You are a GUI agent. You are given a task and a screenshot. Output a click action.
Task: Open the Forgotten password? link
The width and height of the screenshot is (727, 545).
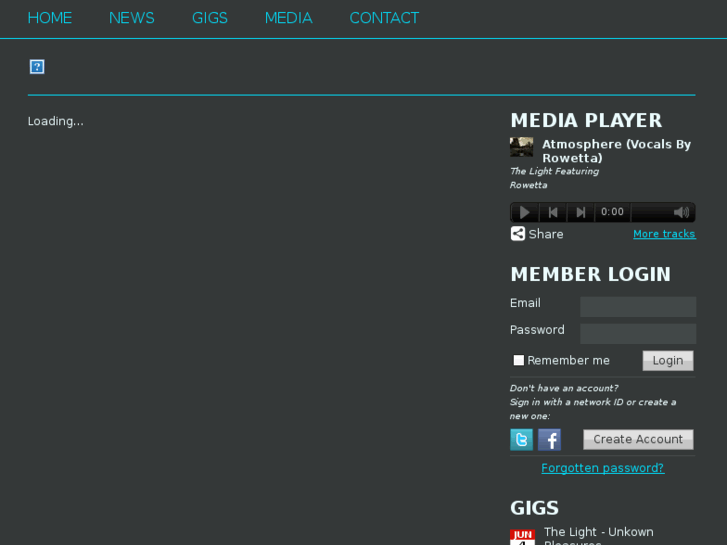pos(603,468)
